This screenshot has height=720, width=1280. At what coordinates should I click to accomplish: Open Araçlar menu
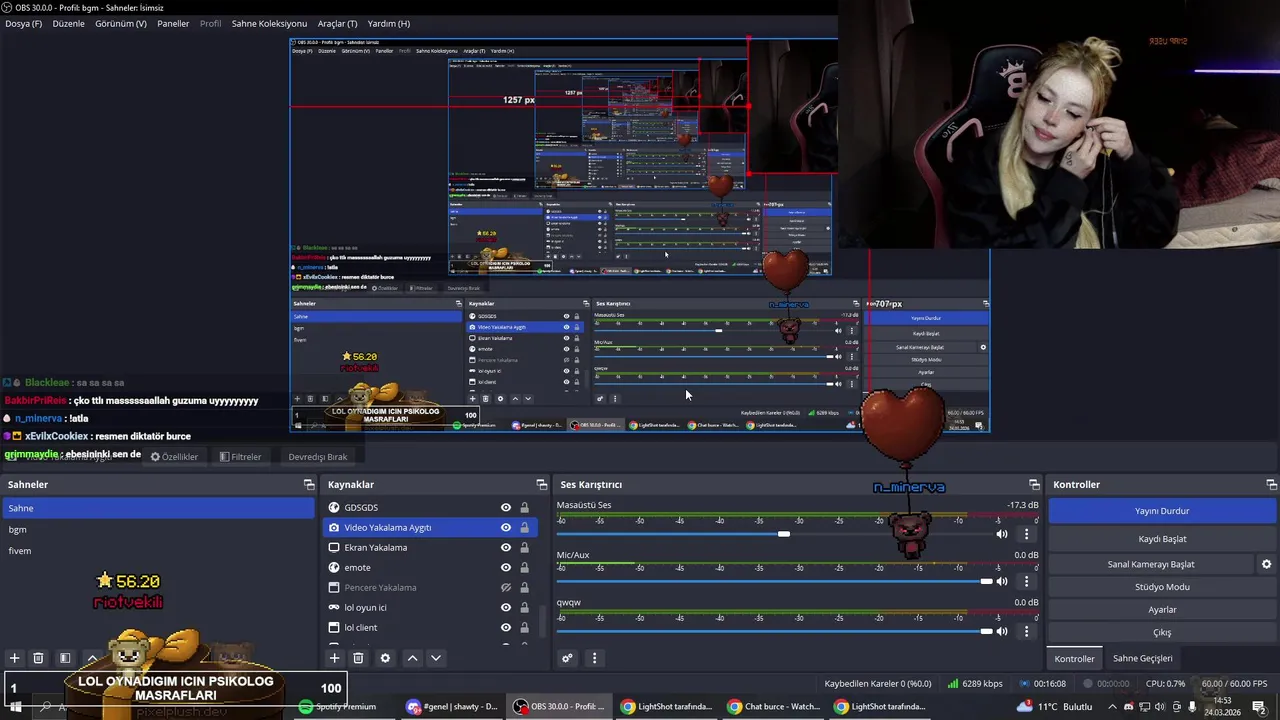[337, 23]
